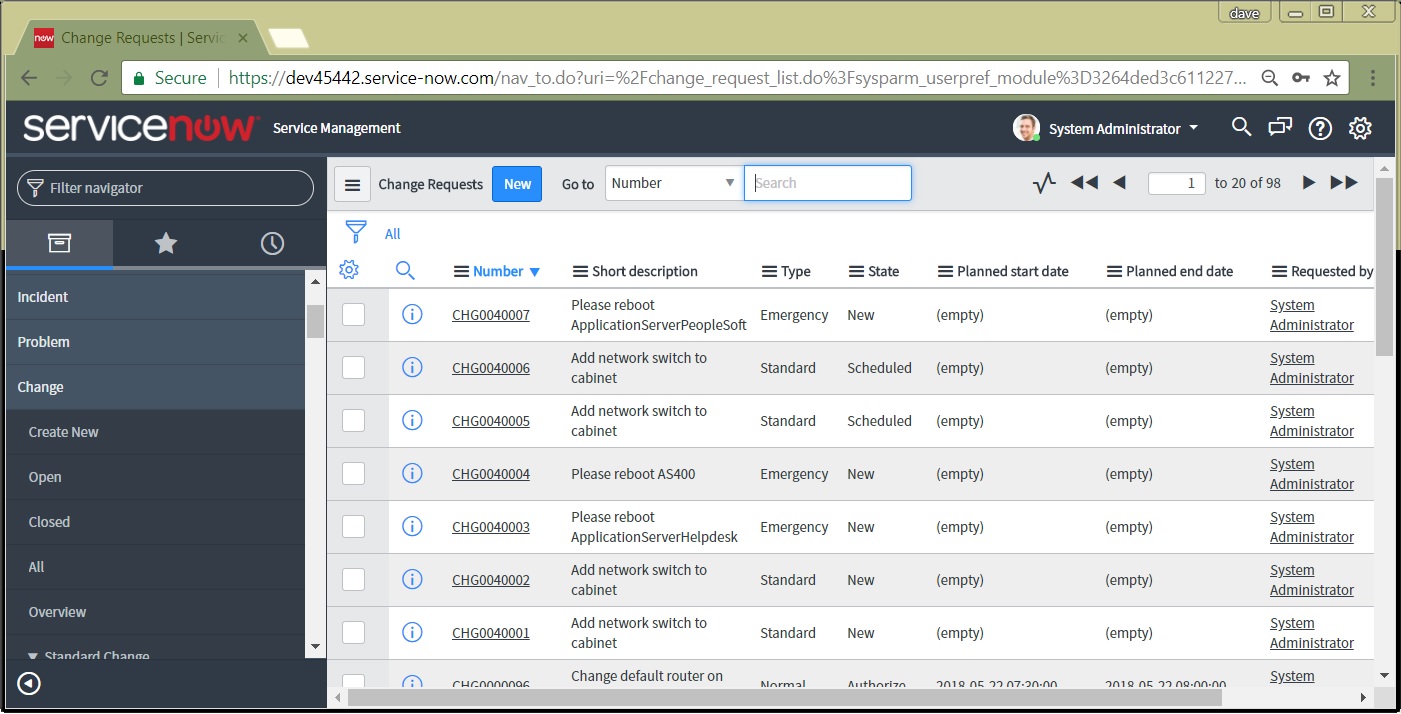Open Problem application in navigator
This screenshot has height=714, width=1401.
[x=156, y=342]
